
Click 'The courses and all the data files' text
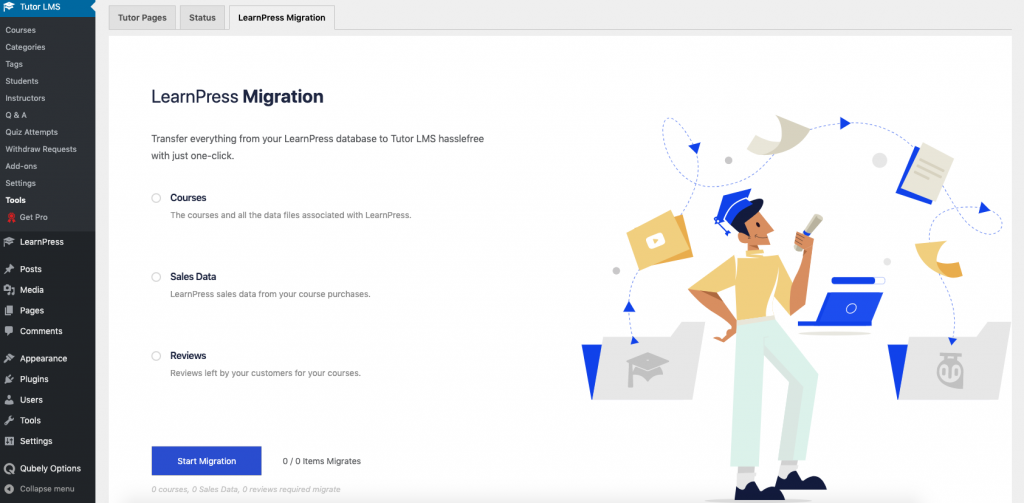click(x=291, y=214)
